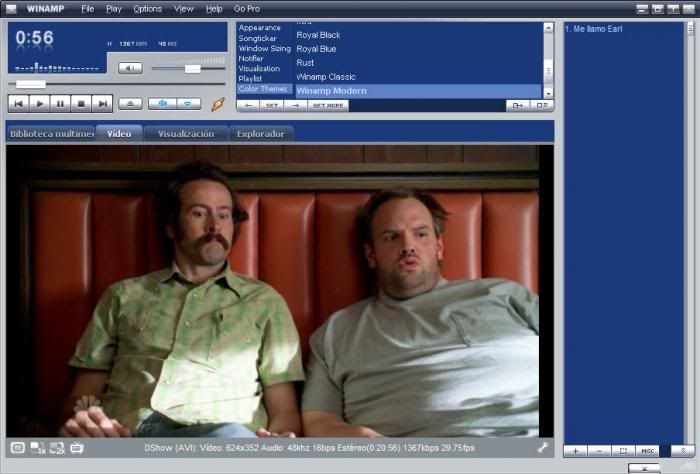
Task: Skip to the next track
Action: point(102,104)
